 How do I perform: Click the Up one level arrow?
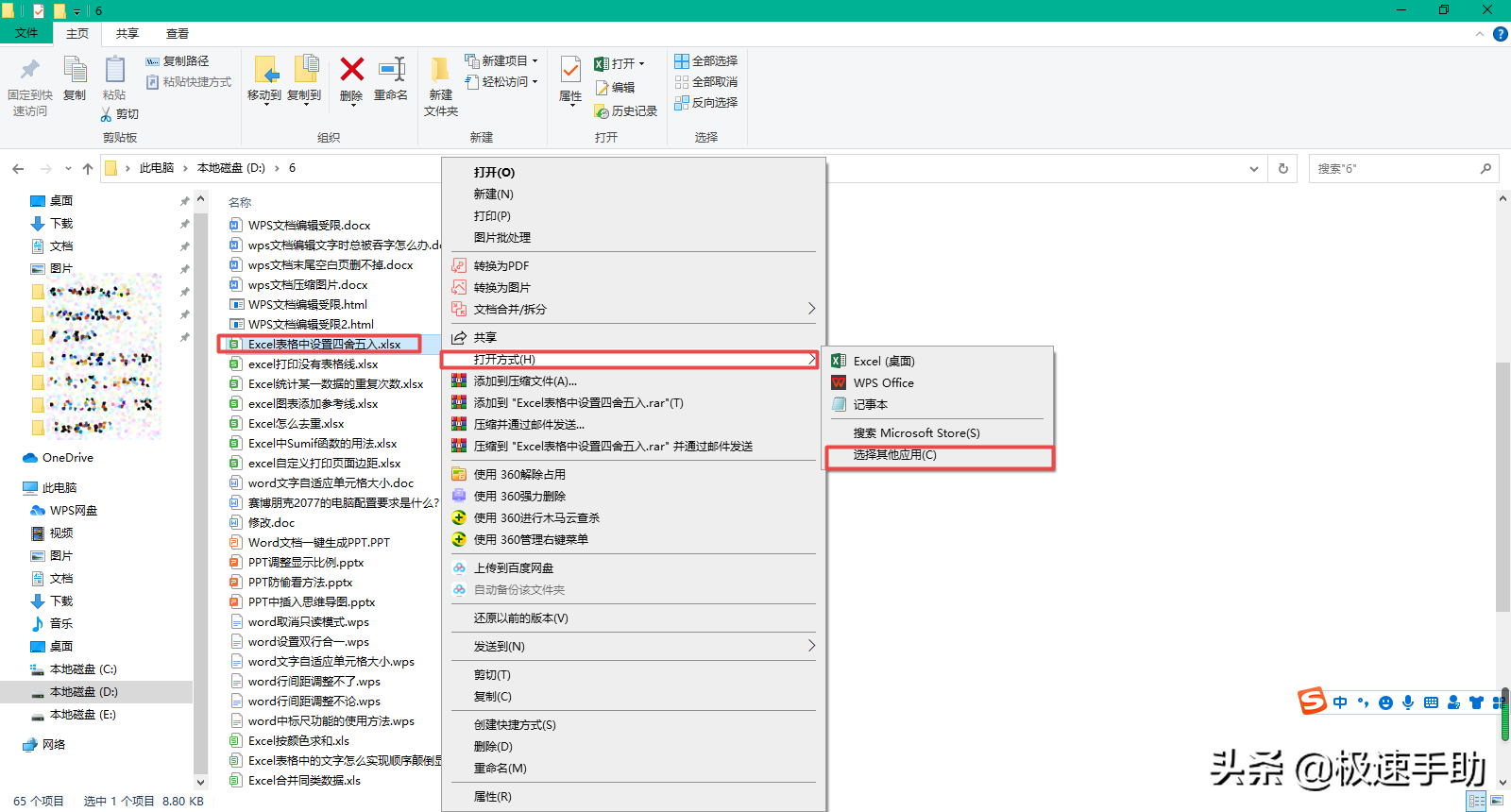88,169
